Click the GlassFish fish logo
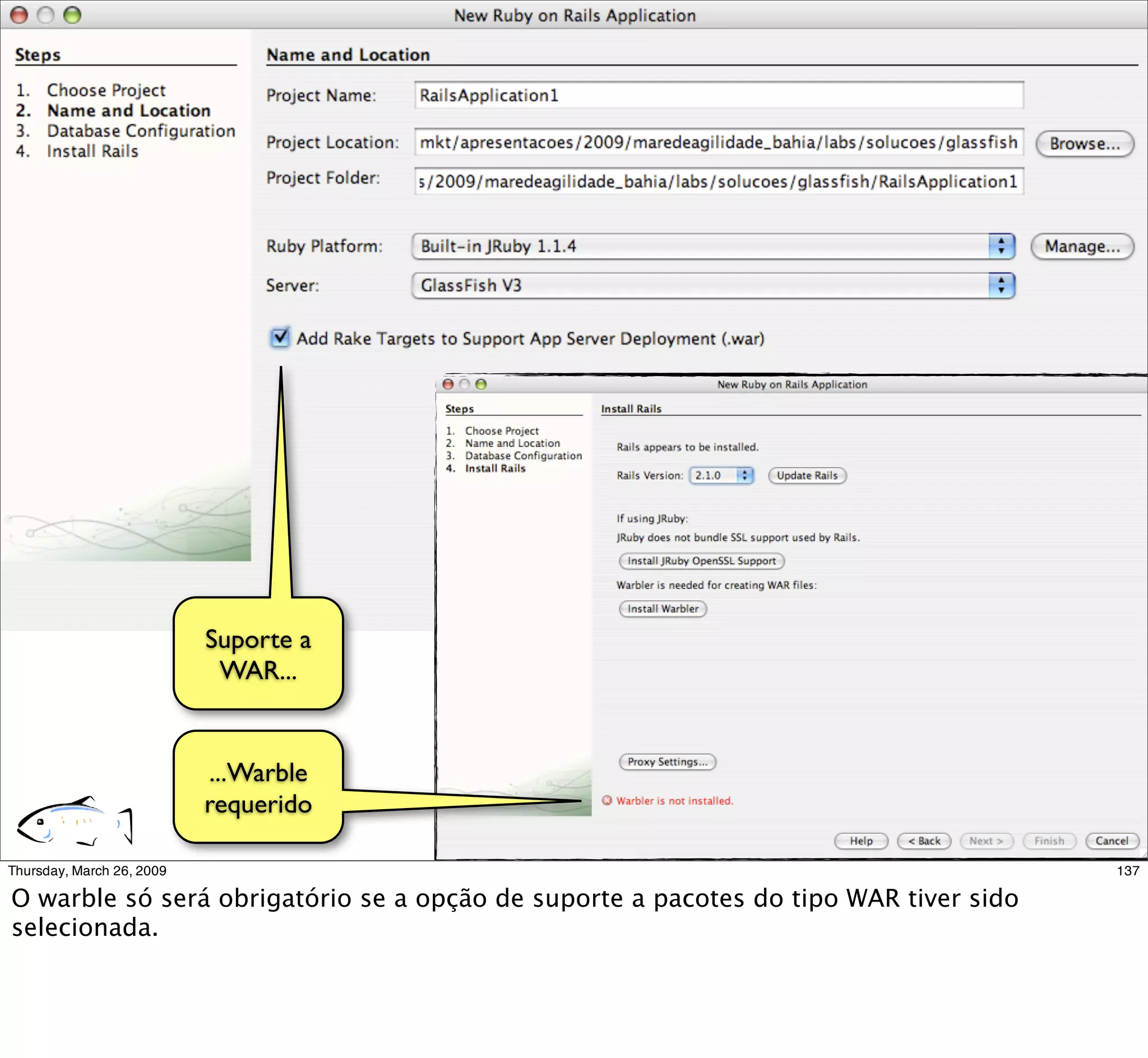 click(75, 822)
